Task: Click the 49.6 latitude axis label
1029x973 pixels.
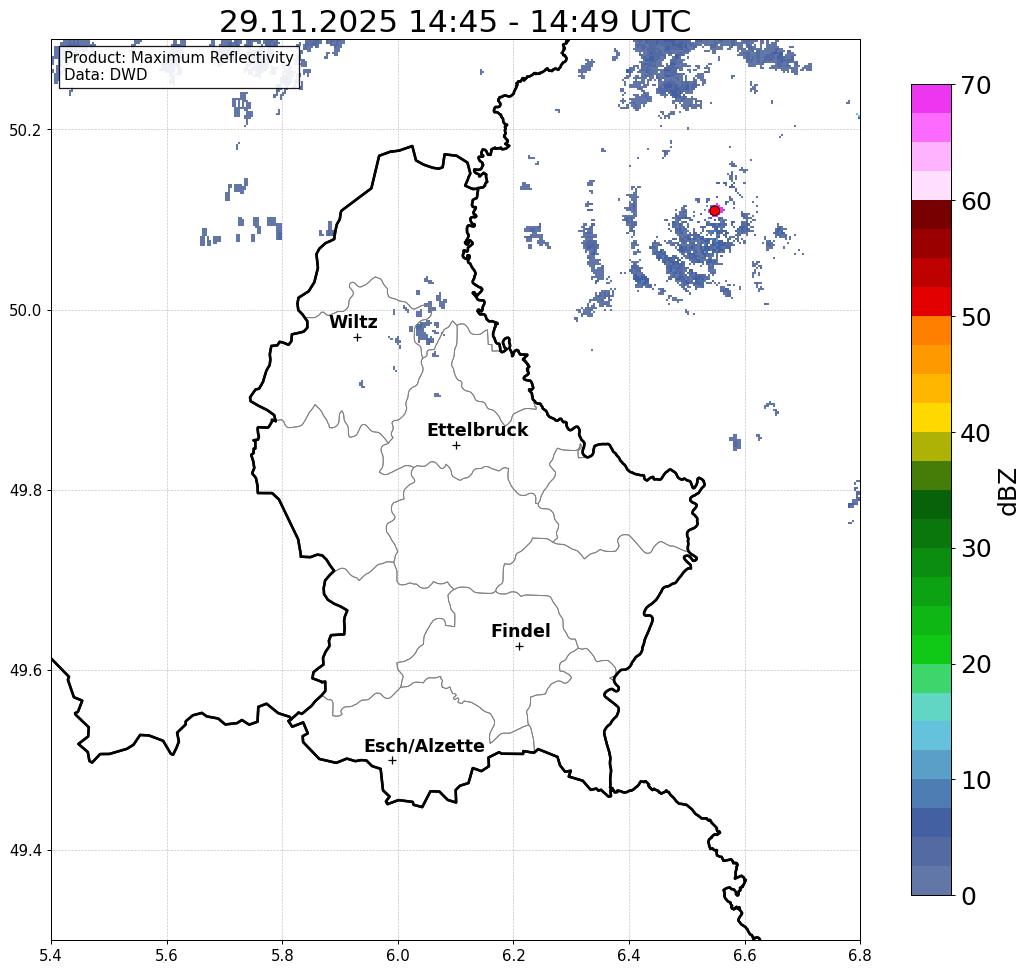Action: click(25, 671)
